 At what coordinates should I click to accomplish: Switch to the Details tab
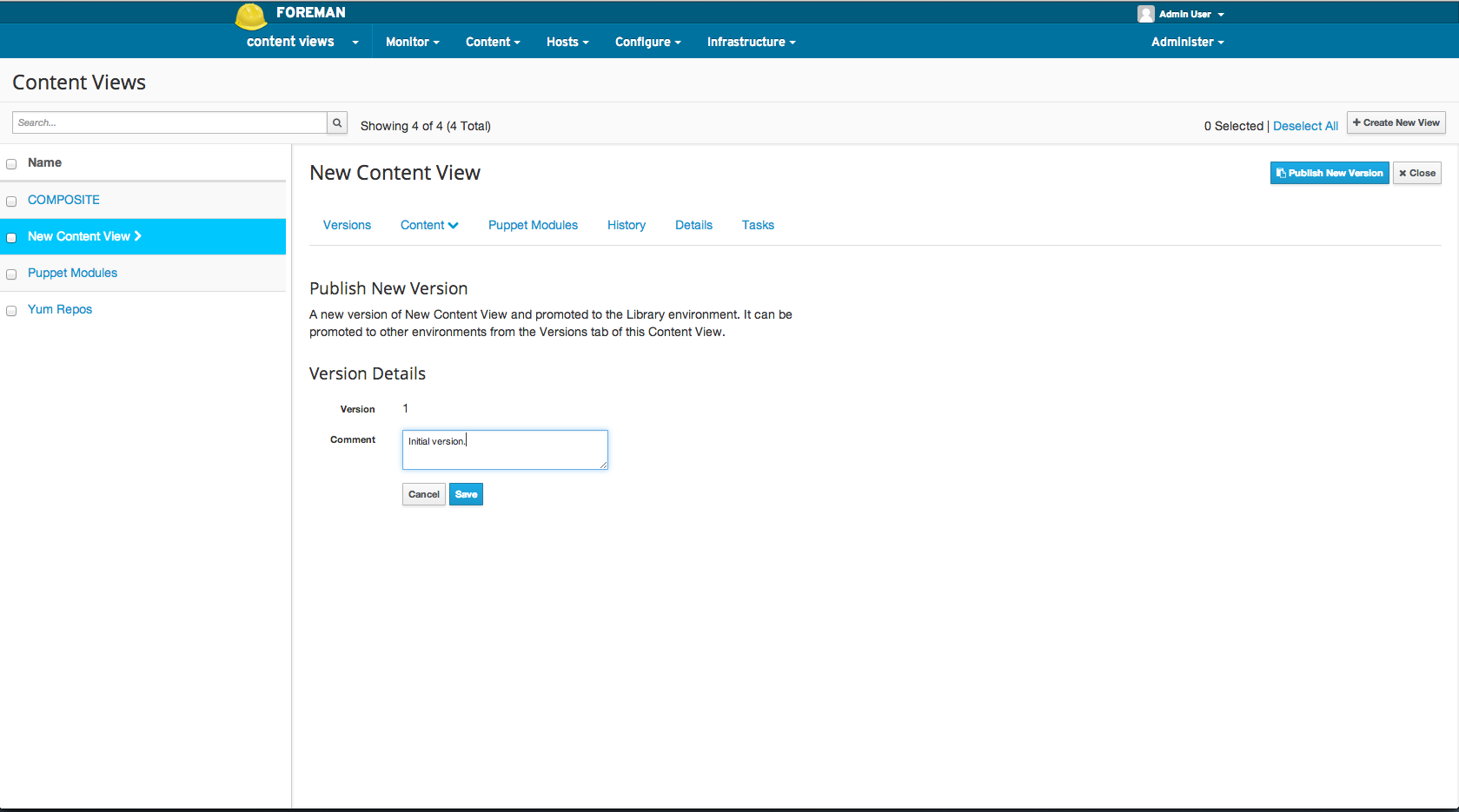click(x=693, y=225)
